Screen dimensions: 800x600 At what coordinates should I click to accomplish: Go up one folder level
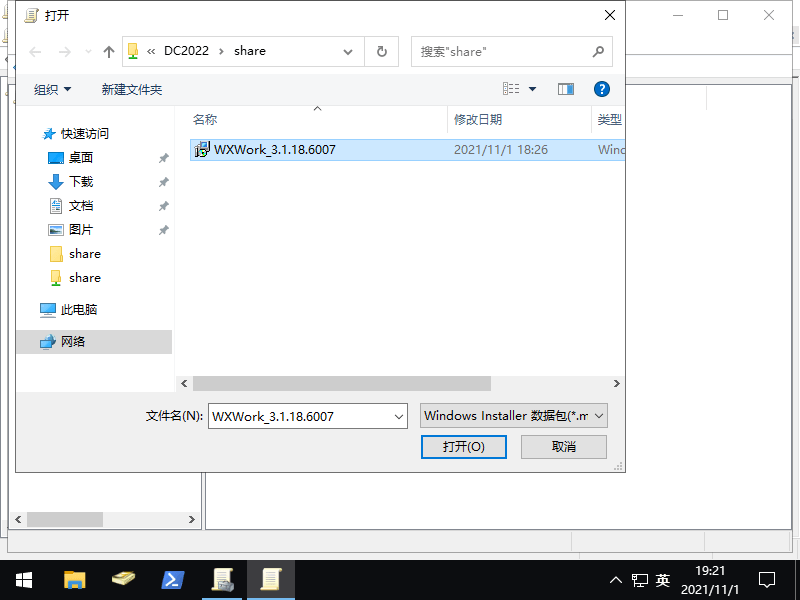(109, 52)
